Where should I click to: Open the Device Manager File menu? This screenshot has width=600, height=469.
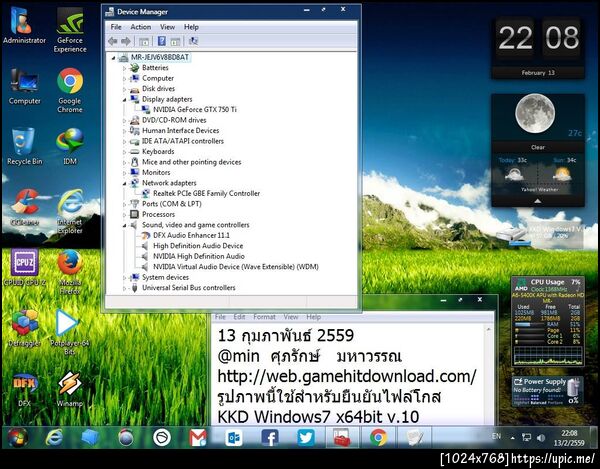tap(116, 27)
